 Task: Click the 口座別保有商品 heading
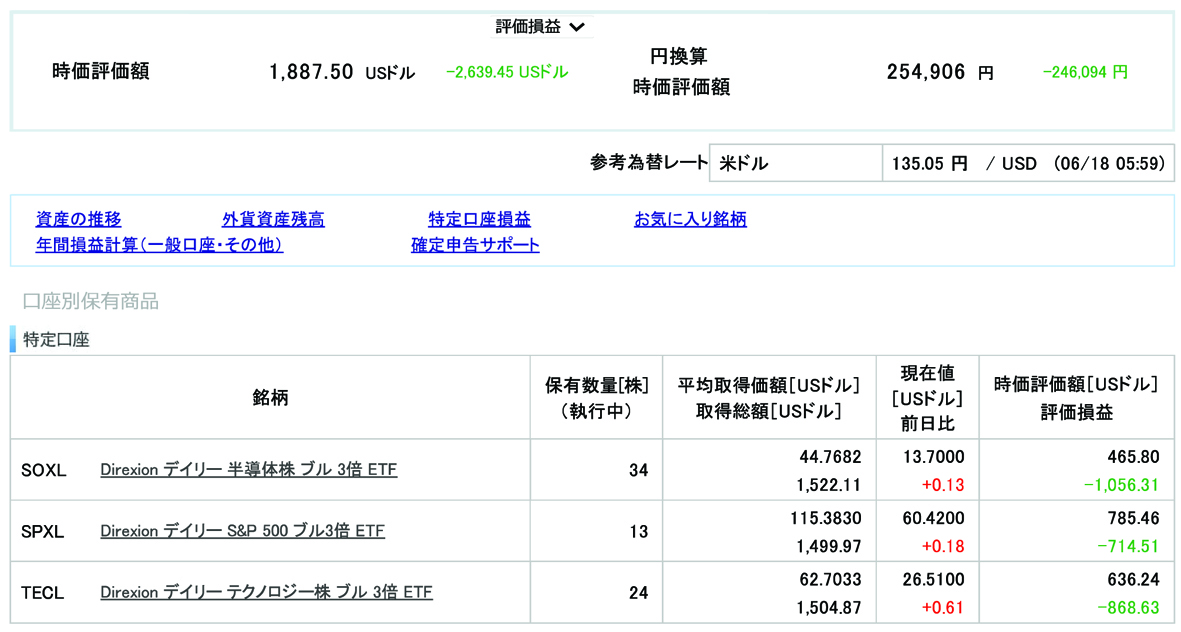(90, 301)
